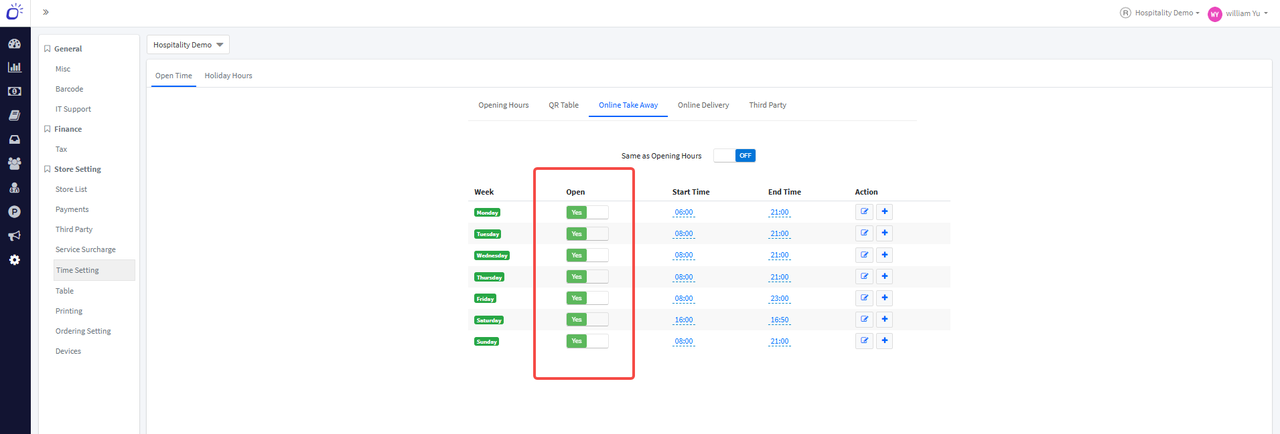Click the customers group icon in sidebar
The width and height of the screenshot is (1280, 434).
coord(15,163)
